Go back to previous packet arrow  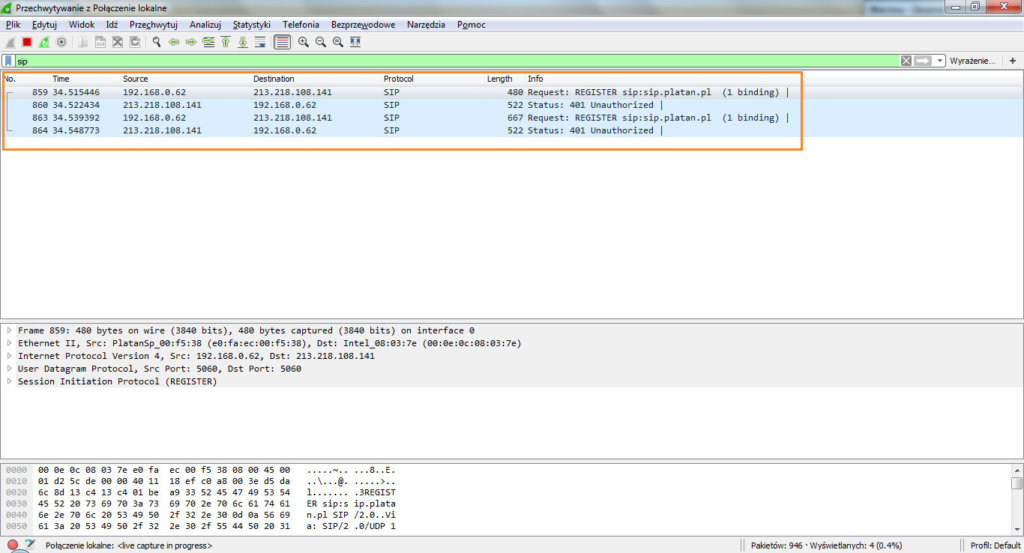pos(174,42)
